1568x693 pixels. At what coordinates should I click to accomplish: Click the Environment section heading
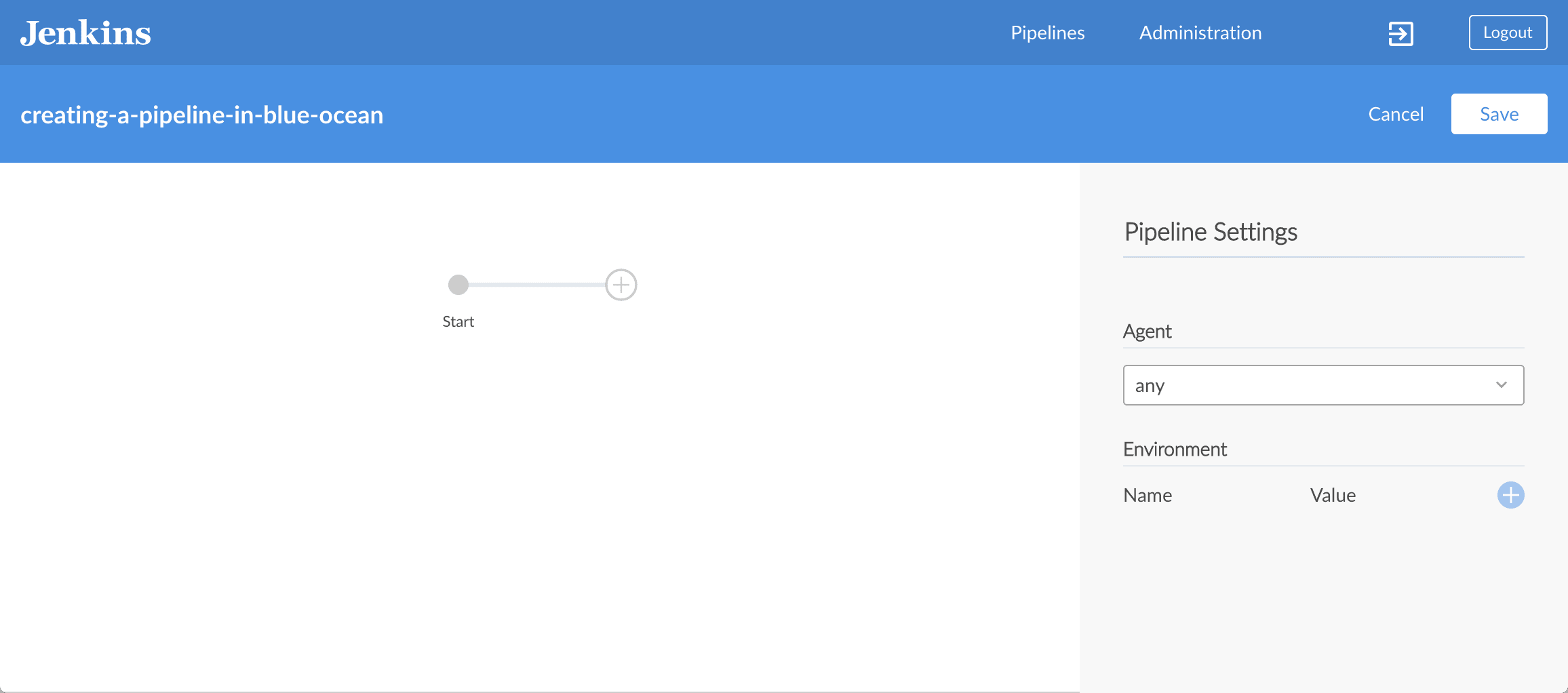(x=1175, y=448)
